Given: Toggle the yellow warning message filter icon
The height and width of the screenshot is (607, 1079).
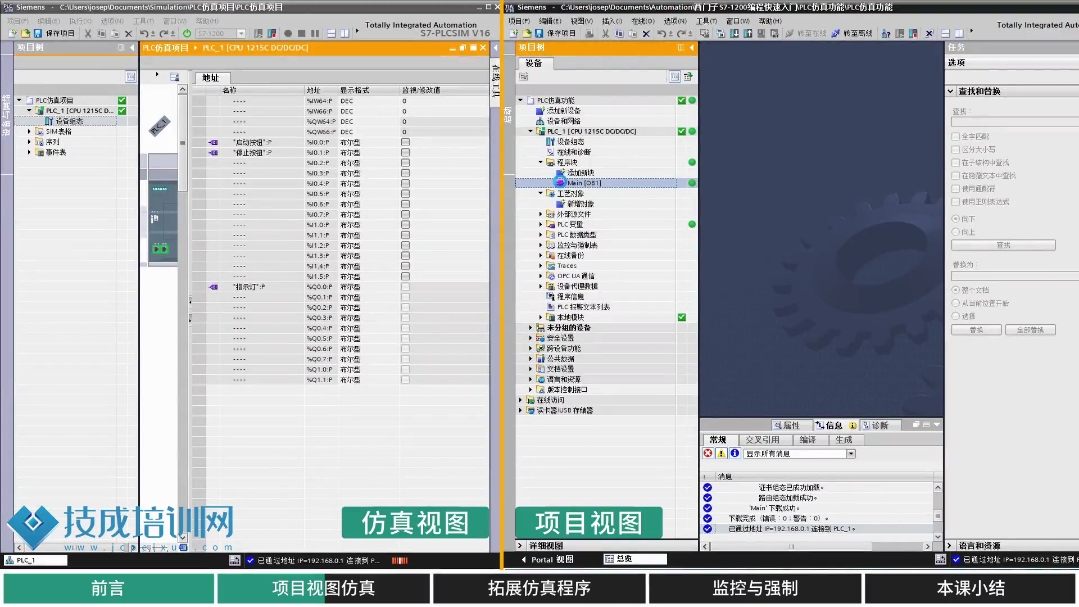Looking at the screenshot, I should click(x=721, y=454).
